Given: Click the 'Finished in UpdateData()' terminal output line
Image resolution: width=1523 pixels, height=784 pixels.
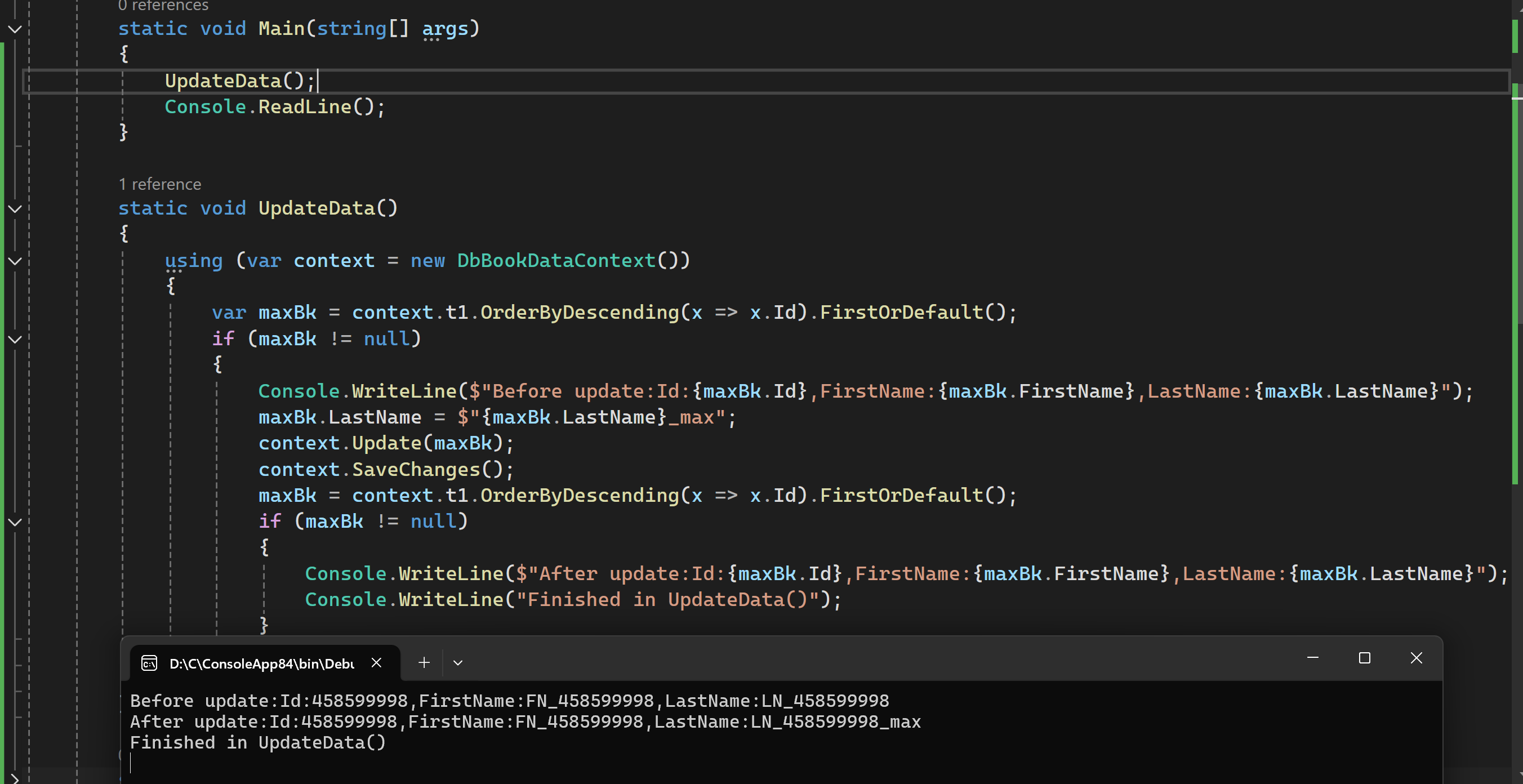Looking at the screenshot, I should (258, 743).
